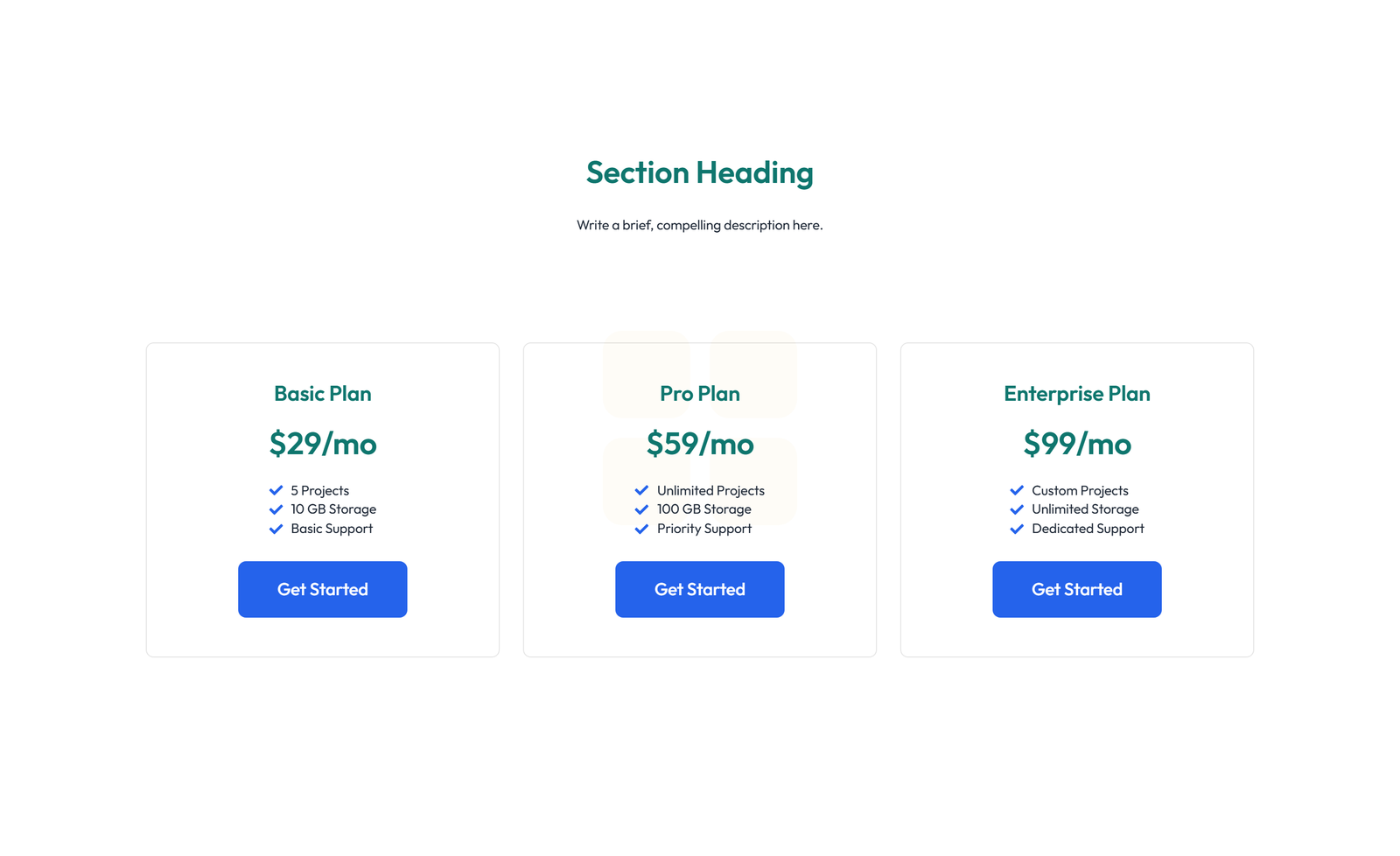Click the checkmark beside Unlimited Projects
This screenshot has height=856, width=1400.
[641, 490]
